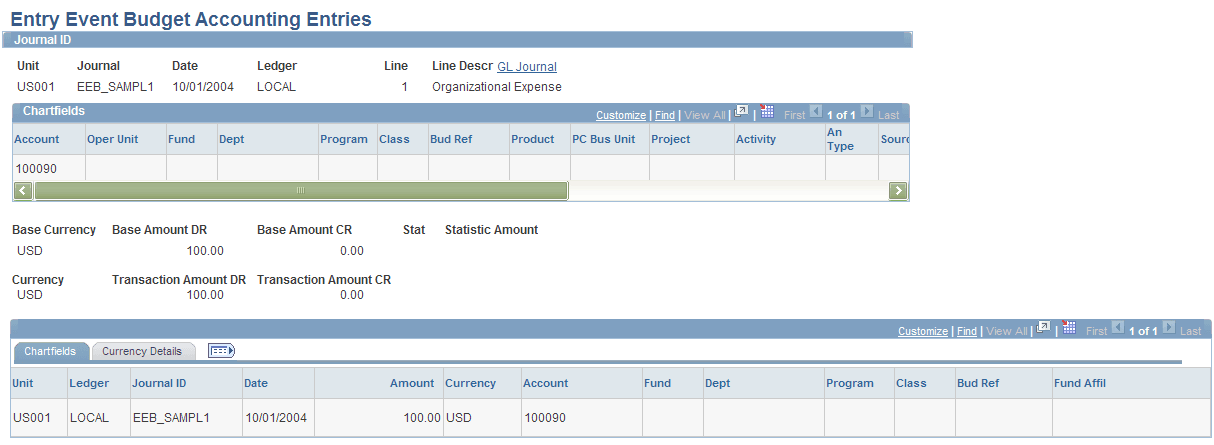
Task: Click the EEB_SAMPL1 value under Journal
Action: 115,87
